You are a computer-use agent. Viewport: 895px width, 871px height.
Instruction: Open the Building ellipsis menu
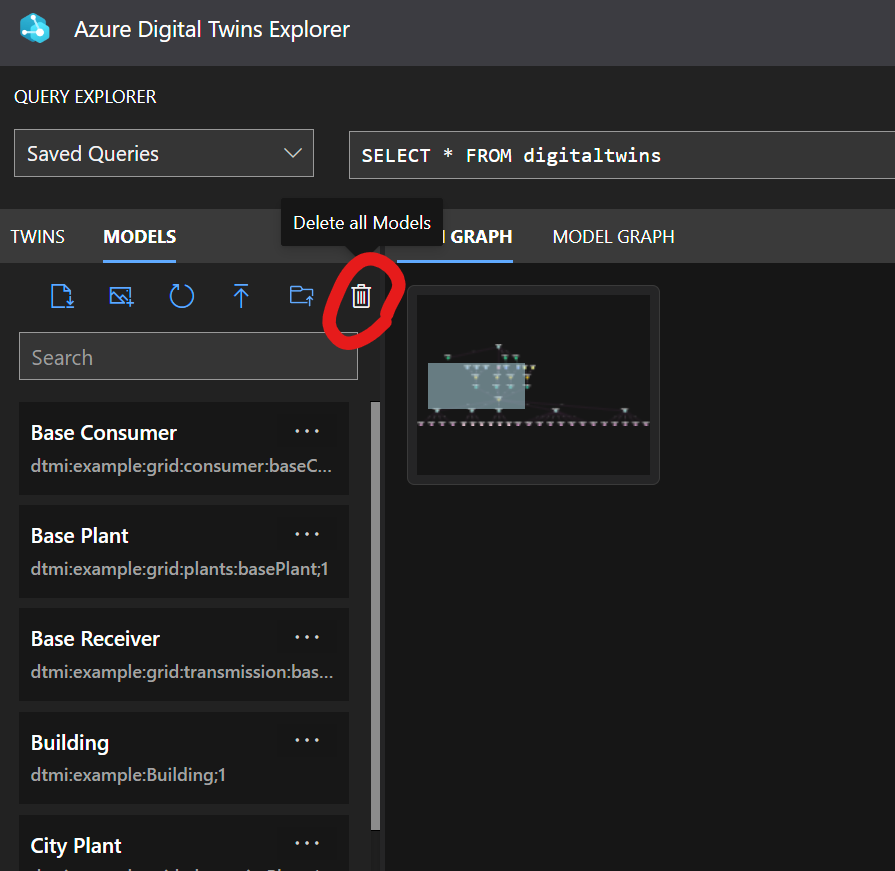click(307, 740)
